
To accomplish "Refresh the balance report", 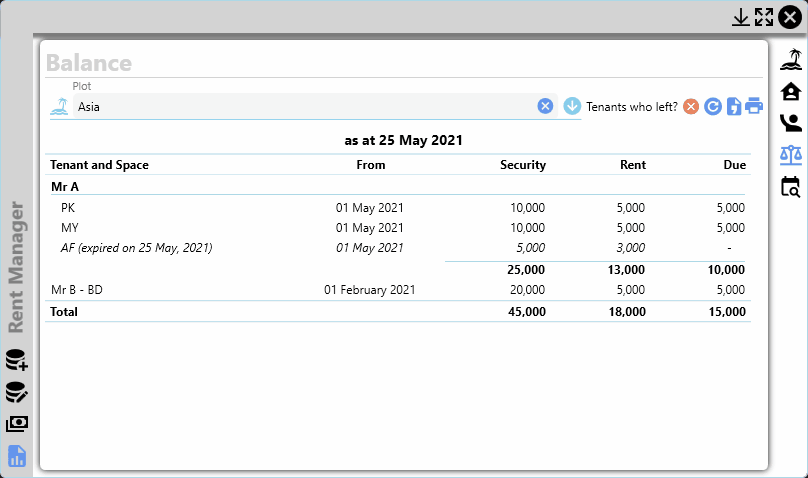I will (713, 107).
